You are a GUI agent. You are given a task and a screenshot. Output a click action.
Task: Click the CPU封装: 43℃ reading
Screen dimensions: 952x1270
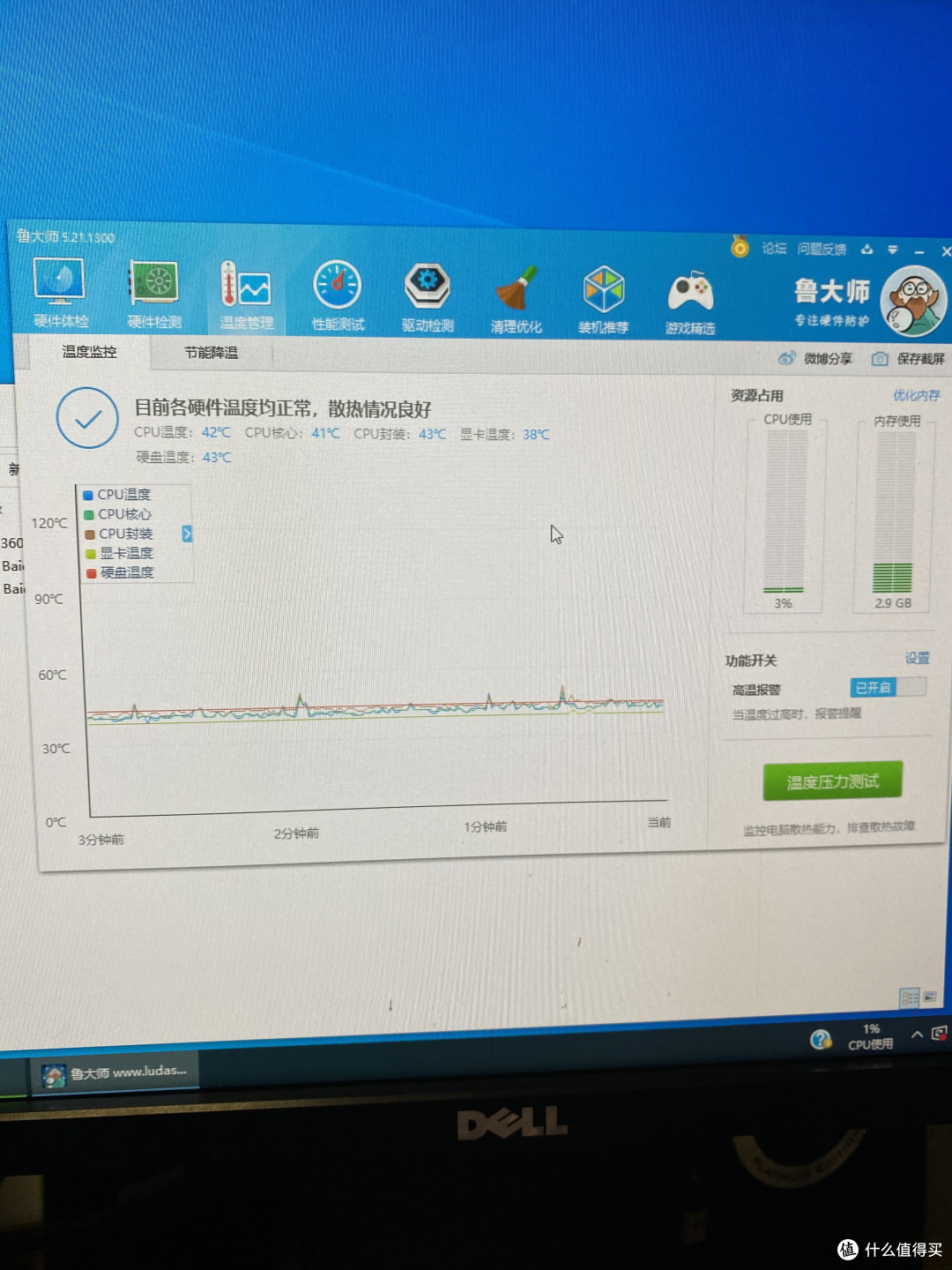pyautogui.click(x=400, y=434)
